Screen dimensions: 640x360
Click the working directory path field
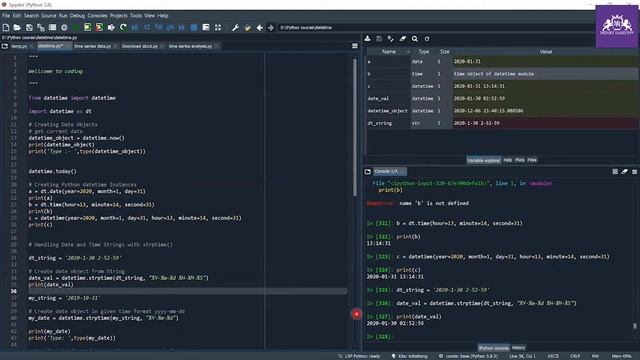click(435, 27)
